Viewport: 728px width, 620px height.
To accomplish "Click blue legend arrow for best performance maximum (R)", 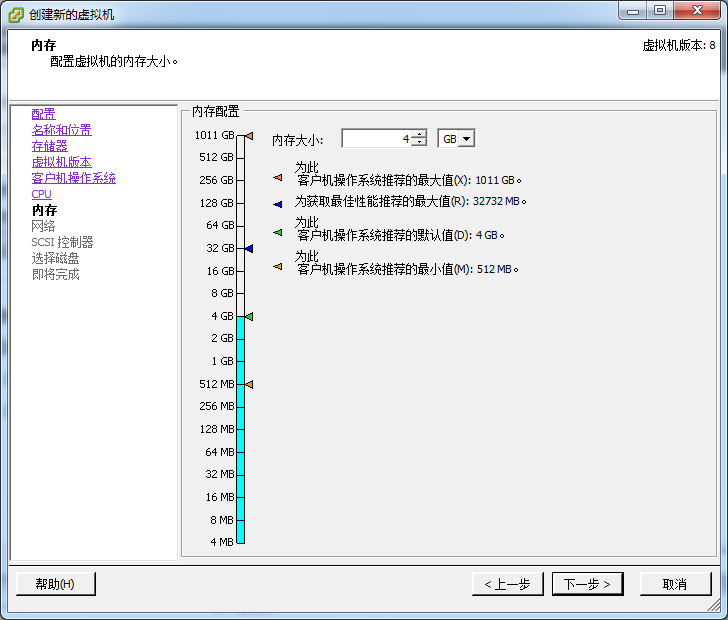I will click(x=278, y=204).
